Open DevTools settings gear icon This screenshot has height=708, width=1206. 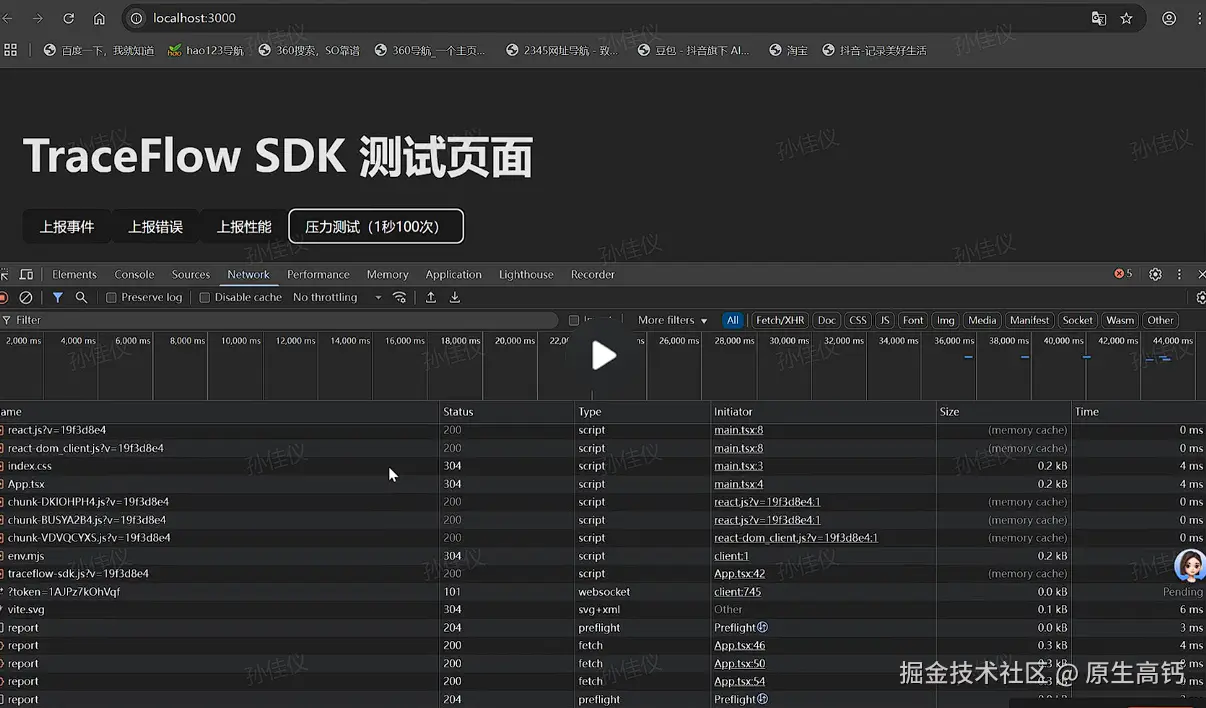[1155, 274]
